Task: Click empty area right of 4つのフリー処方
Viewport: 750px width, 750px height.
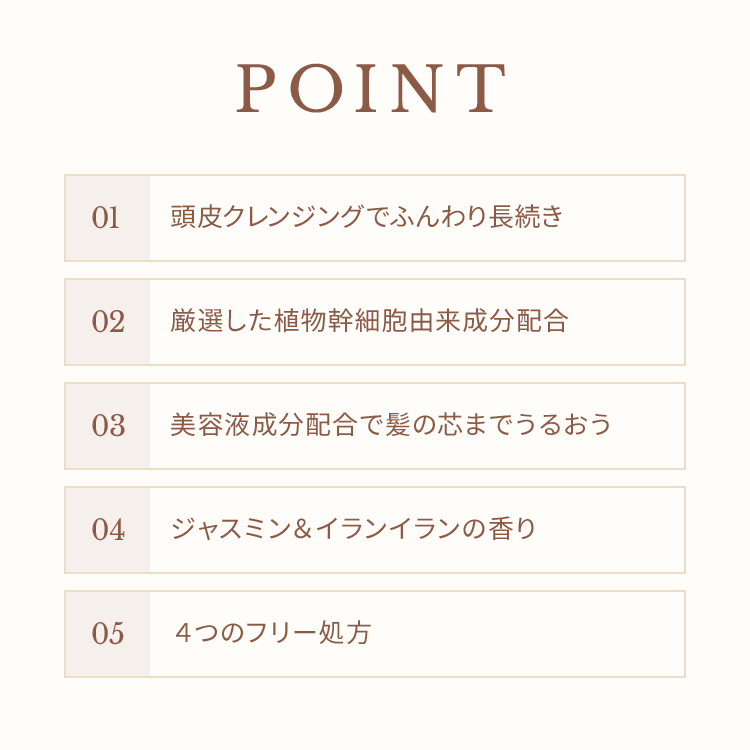Action: [526, 634]
